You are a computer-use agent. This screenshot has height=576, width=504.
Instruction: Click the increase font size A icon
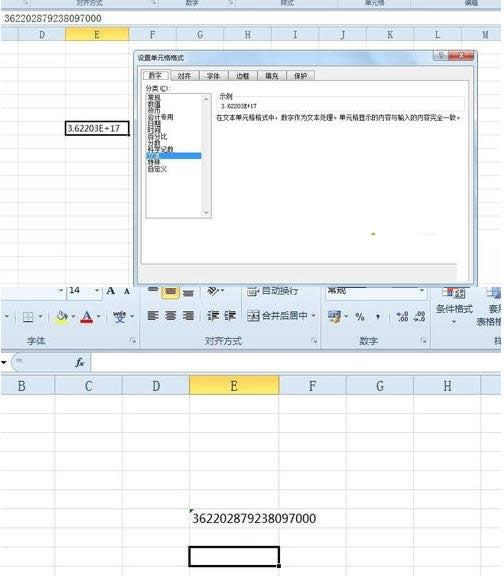110,291
